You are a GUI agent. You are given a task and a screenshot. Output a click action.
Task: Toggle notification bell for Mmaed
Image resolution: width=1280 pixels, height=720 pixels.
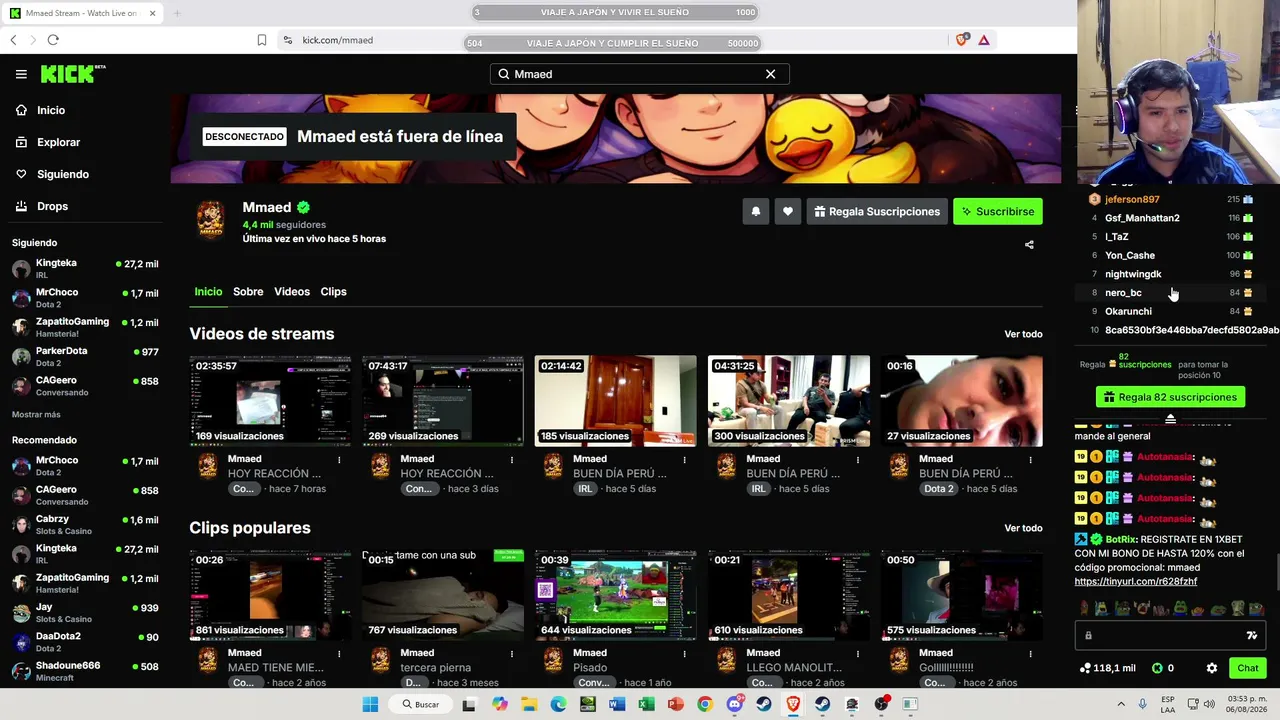tap(756, 211)
